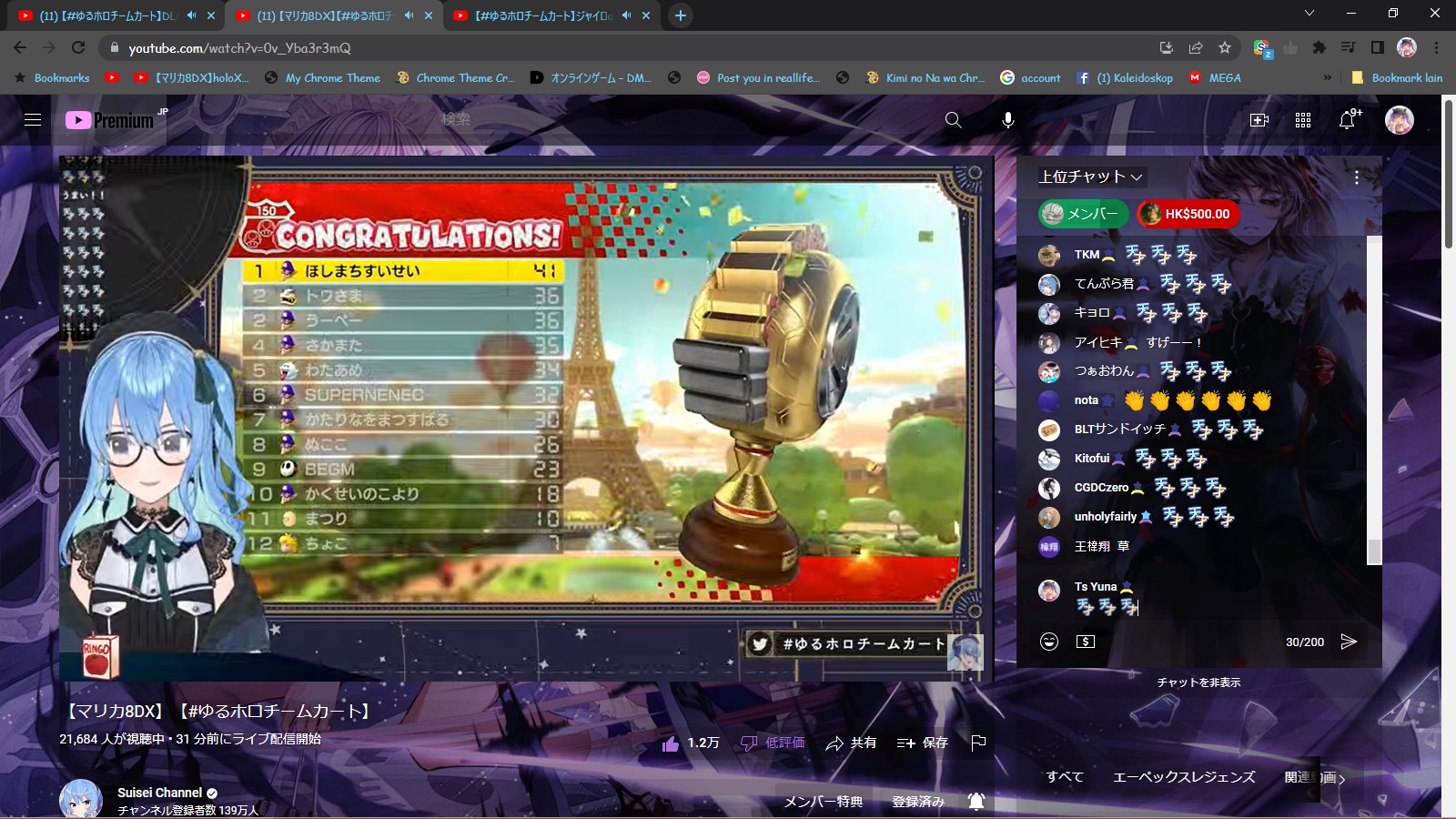The width and height of the screenshot is (1456, 819).
Task: Open YouTube account avatar menu
Action: [1399, 119]
